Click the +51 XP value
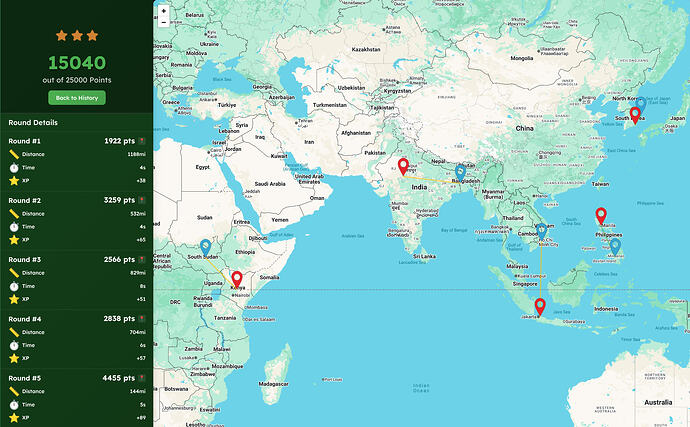 coord(141,299)
